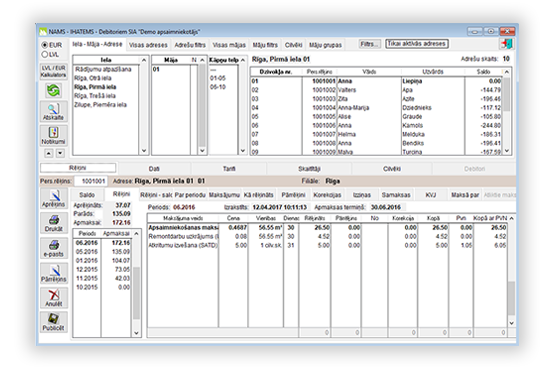Click the exit door icon top right
This screenshot has width=553, height=370.
tap(506, 44)
